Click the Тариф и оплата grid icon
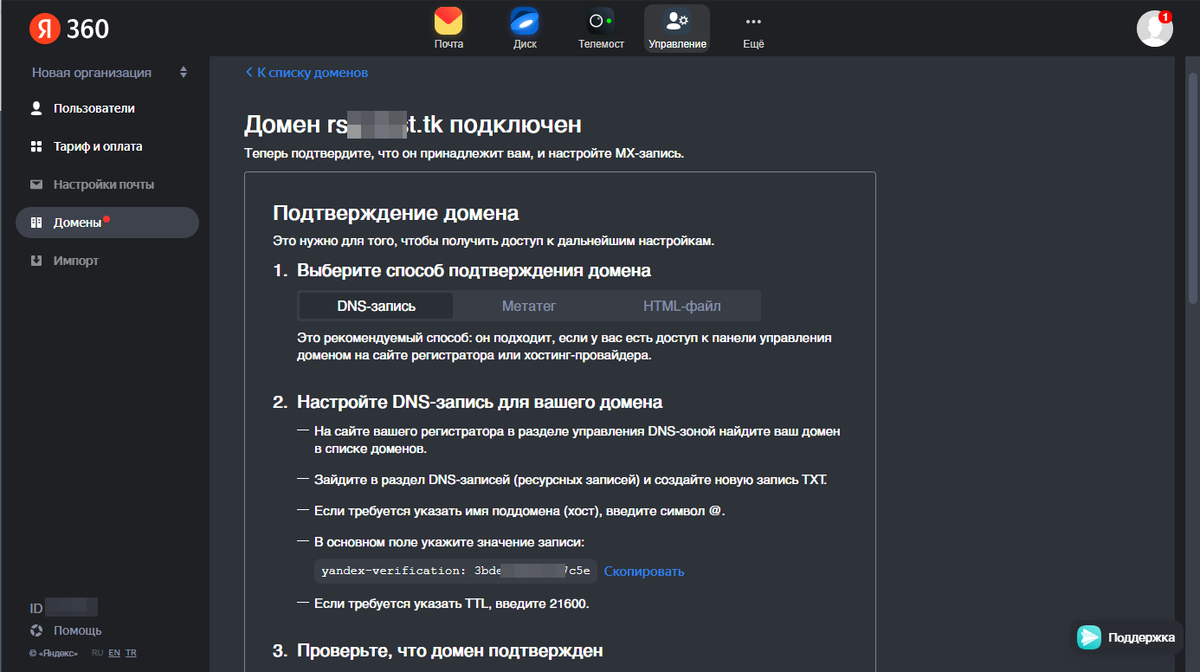 pos(37,147)
